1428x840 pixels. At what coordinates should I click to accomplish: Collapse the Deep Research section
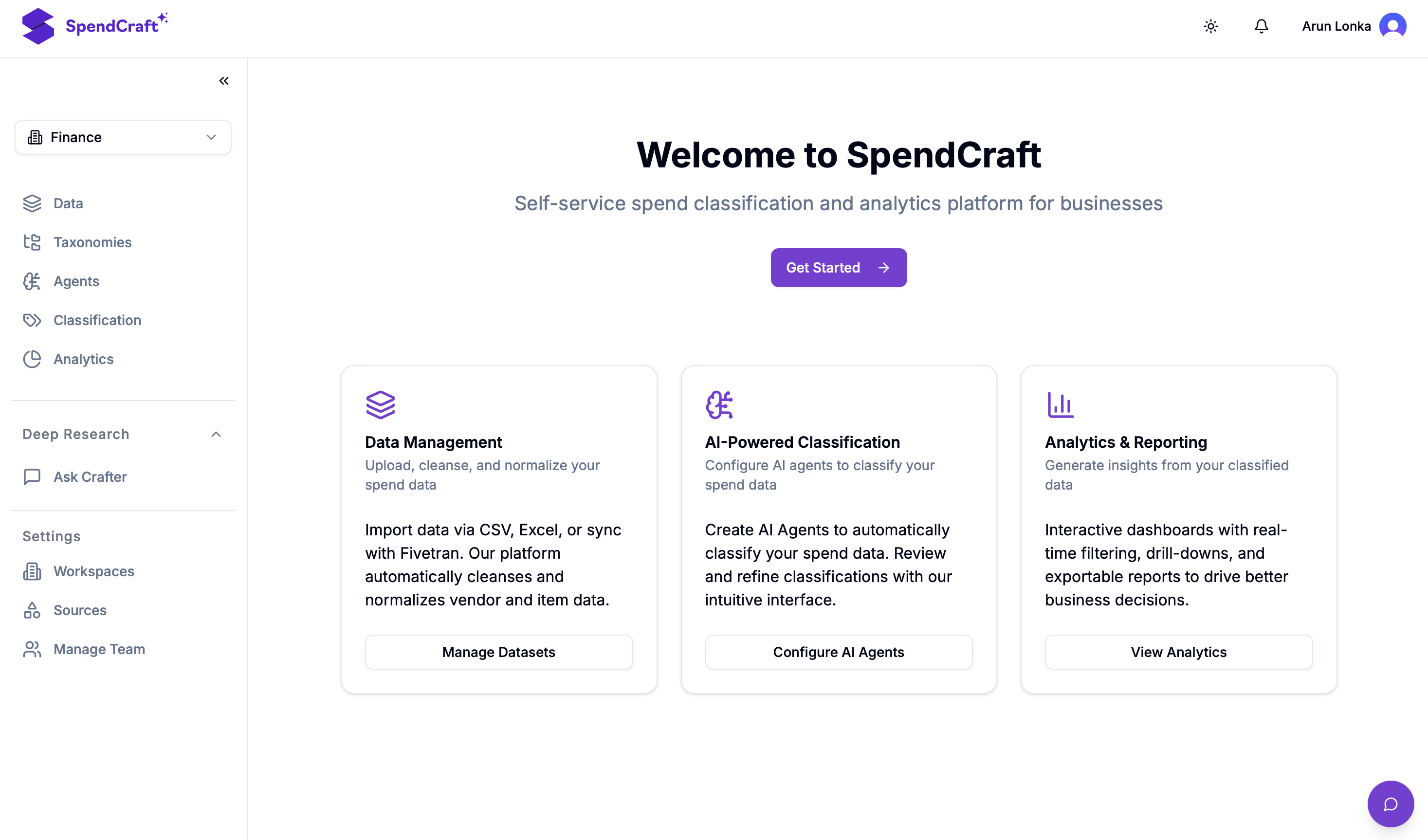[x=216, y=434]
